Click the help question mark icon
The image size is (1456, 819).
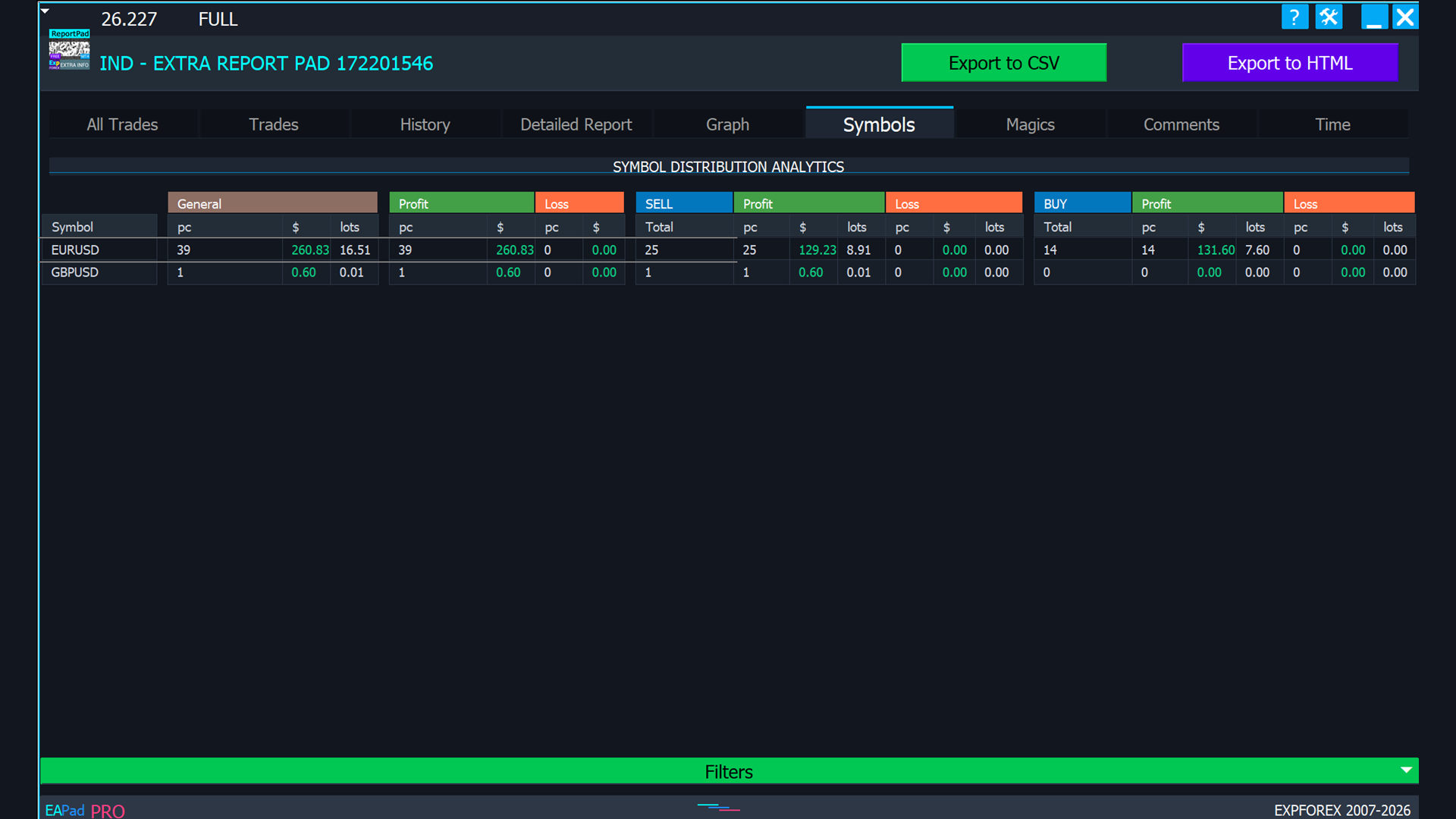1294,17
